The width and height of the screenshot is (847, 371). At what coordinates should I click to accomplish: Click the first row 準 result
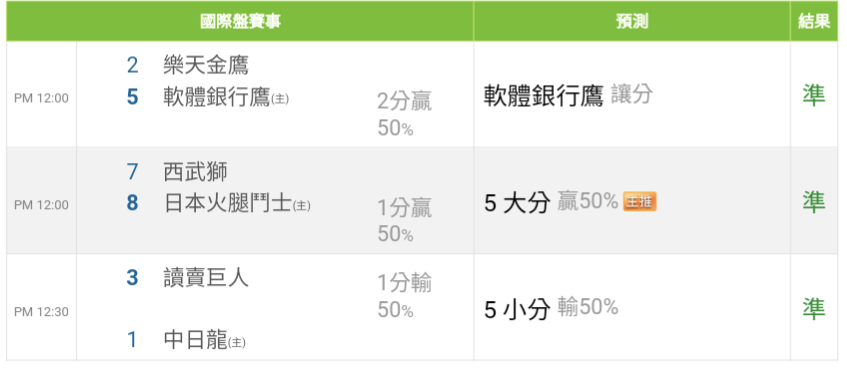[814, 96]
